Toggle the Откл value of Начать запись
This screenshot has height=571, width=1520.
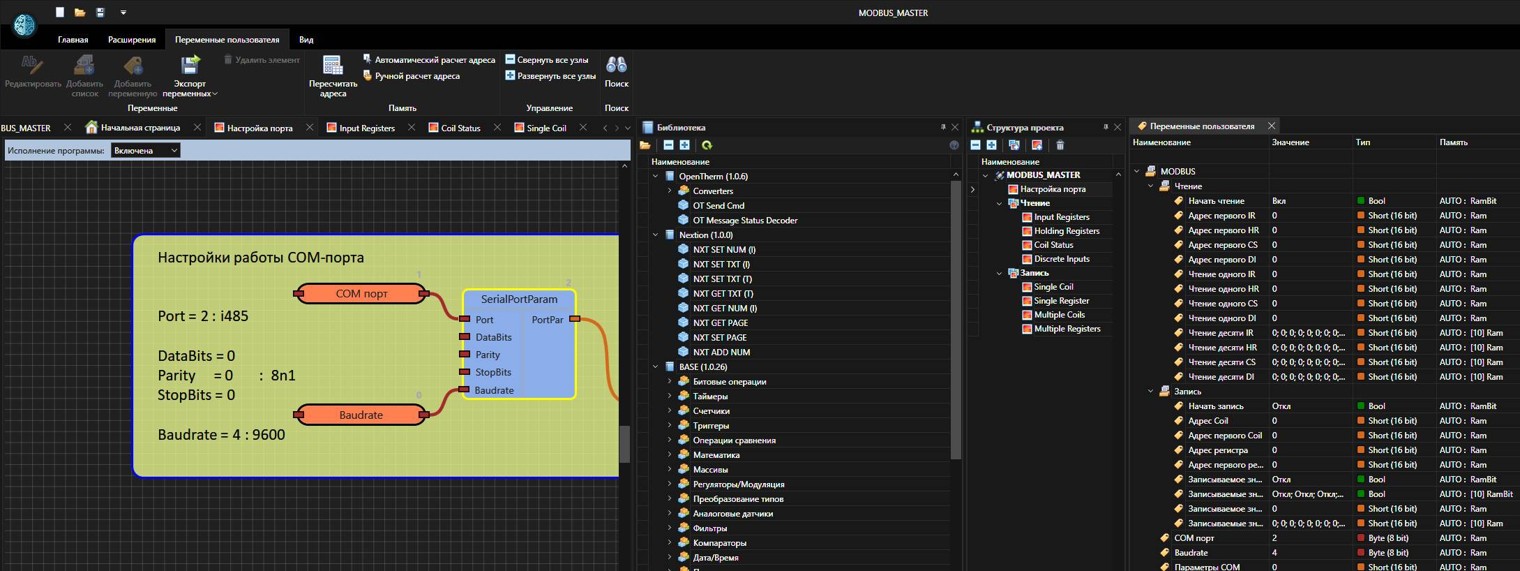[1281, 406]
